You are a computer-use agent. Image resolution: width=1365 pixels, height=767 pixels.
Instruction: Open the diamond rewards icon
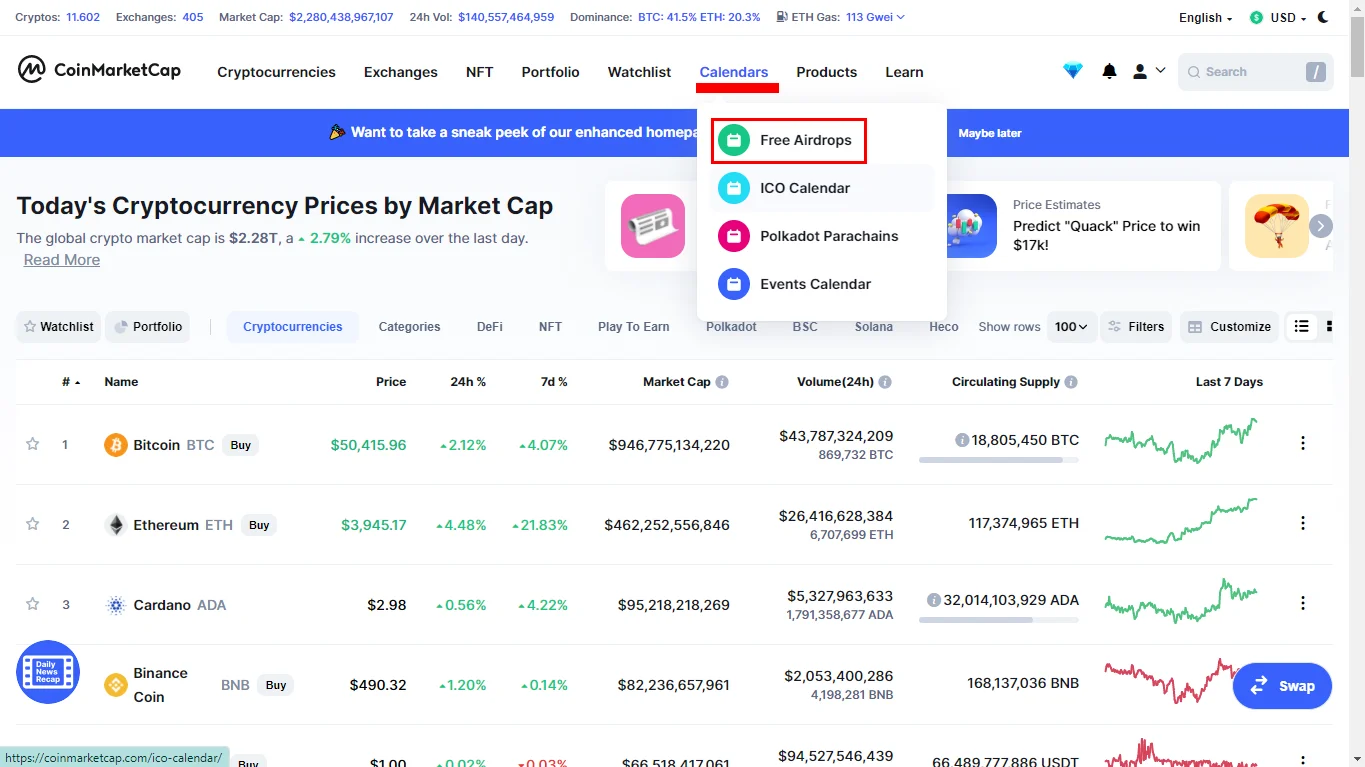(x=1073, y=71)
